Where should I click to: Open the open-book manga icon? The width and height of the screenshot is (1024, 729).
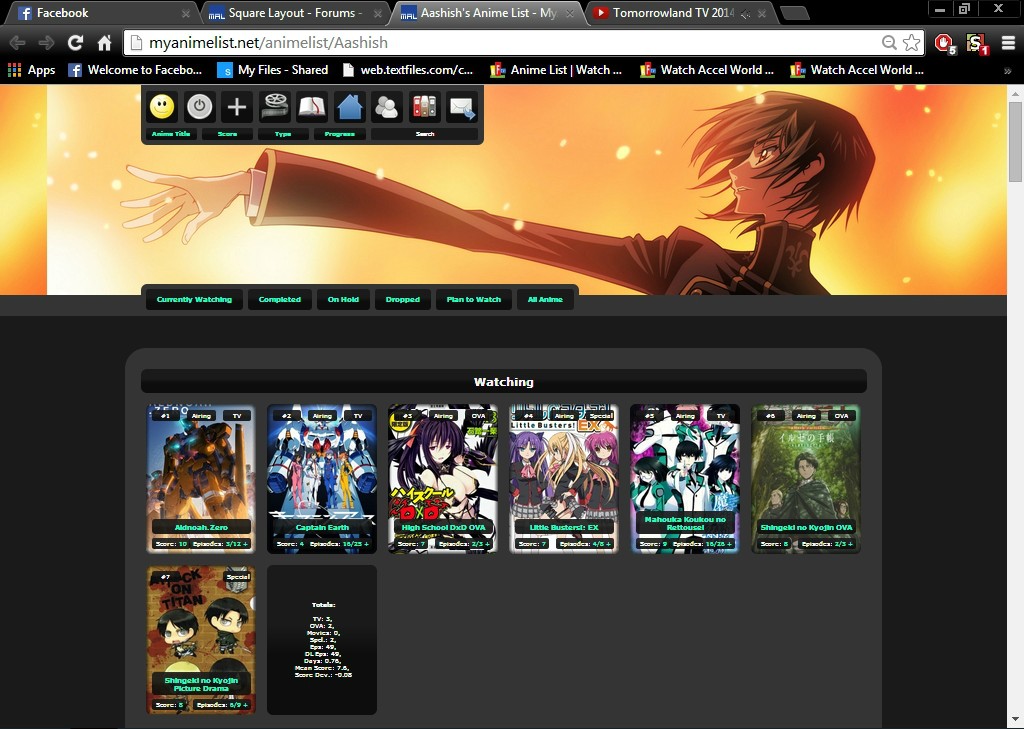[x=311, y=107]
